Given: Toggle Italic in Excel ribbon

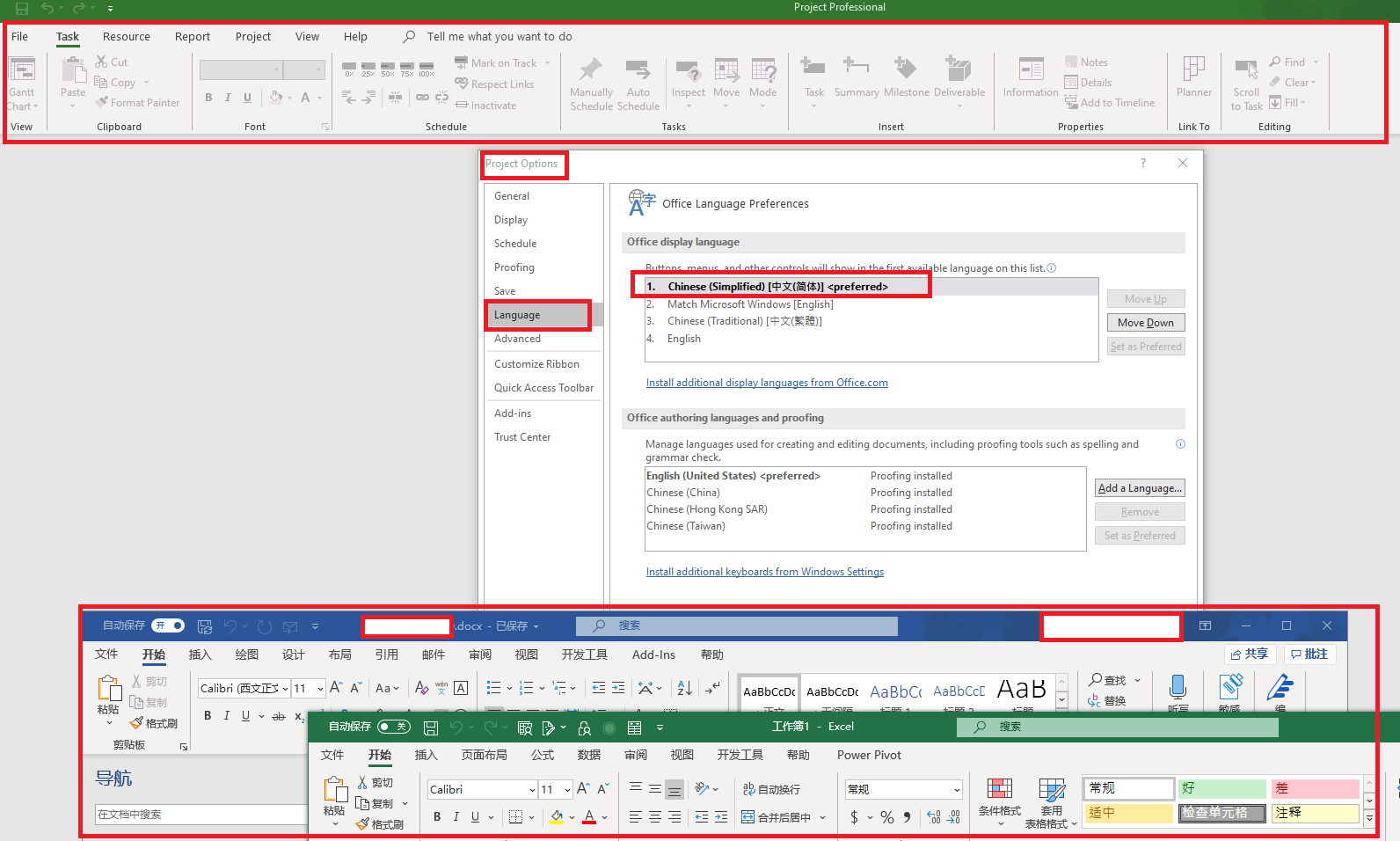Looking at the screenshot, I should 456,817.
